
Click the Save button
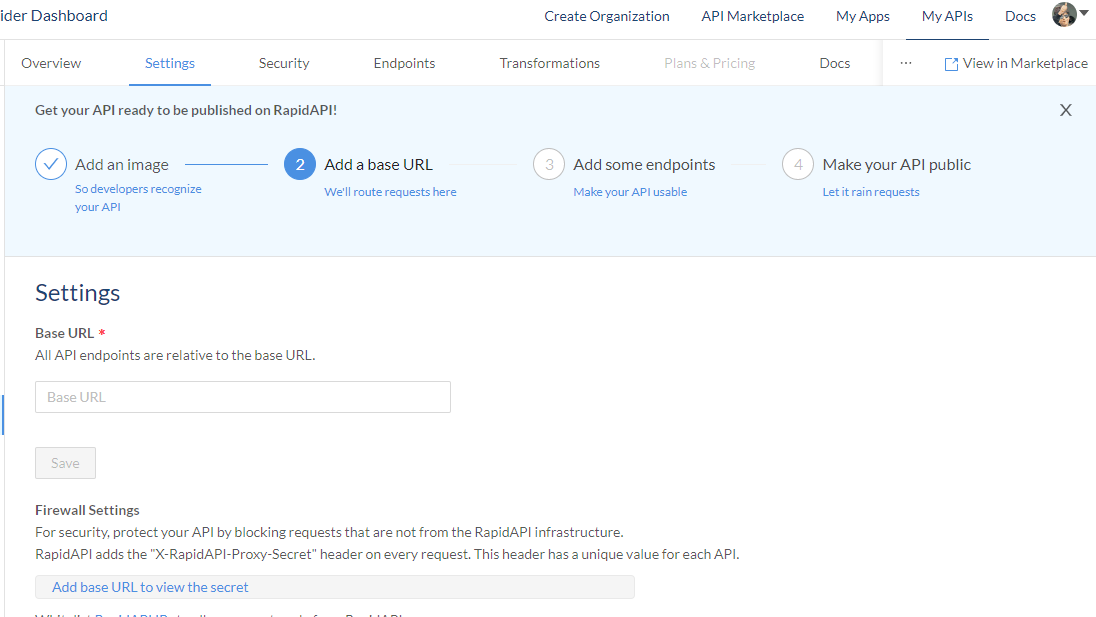click(65, 463)
